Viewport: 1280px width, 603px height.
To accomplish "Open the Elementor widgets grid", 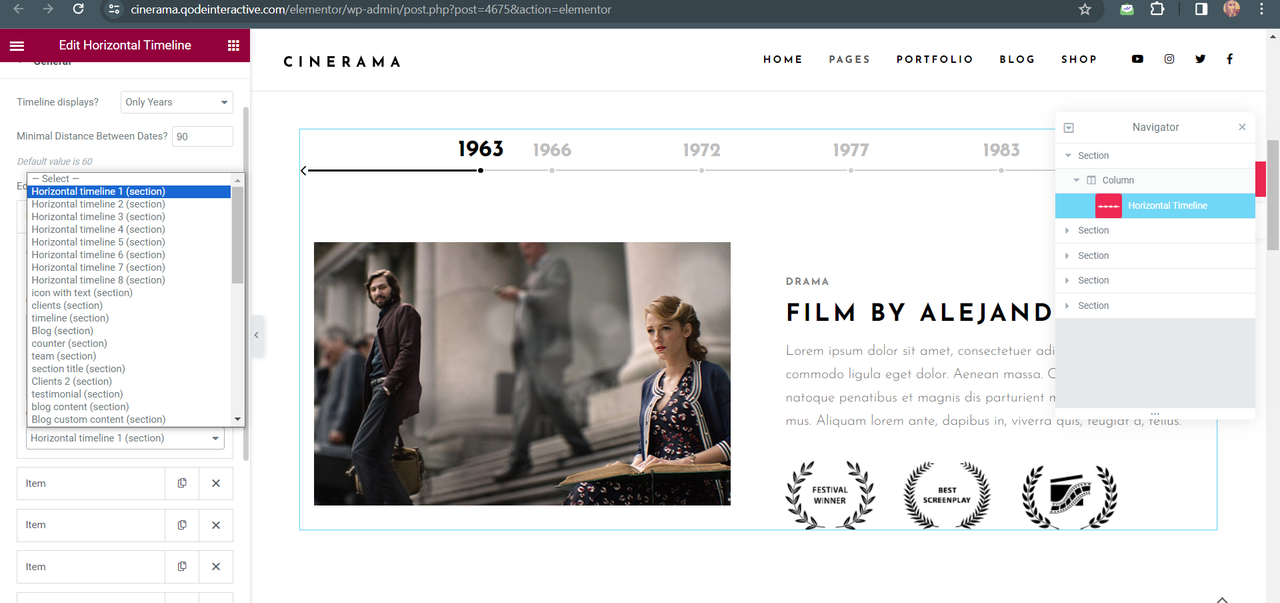I will pyautogui.click(x=233, y=45).
